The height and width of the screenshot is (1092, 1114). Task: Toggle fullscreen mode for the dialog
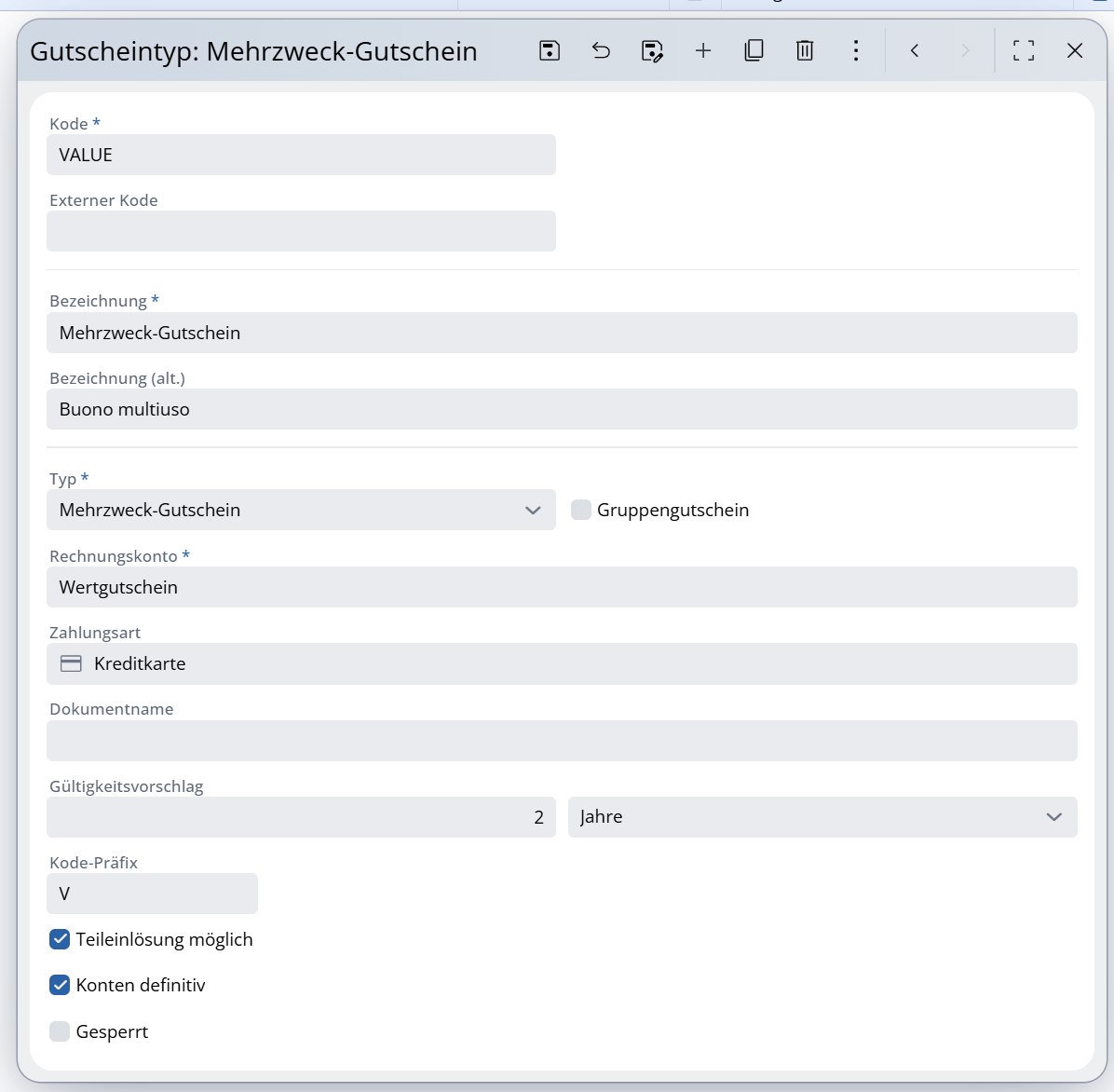[1024, 50]
